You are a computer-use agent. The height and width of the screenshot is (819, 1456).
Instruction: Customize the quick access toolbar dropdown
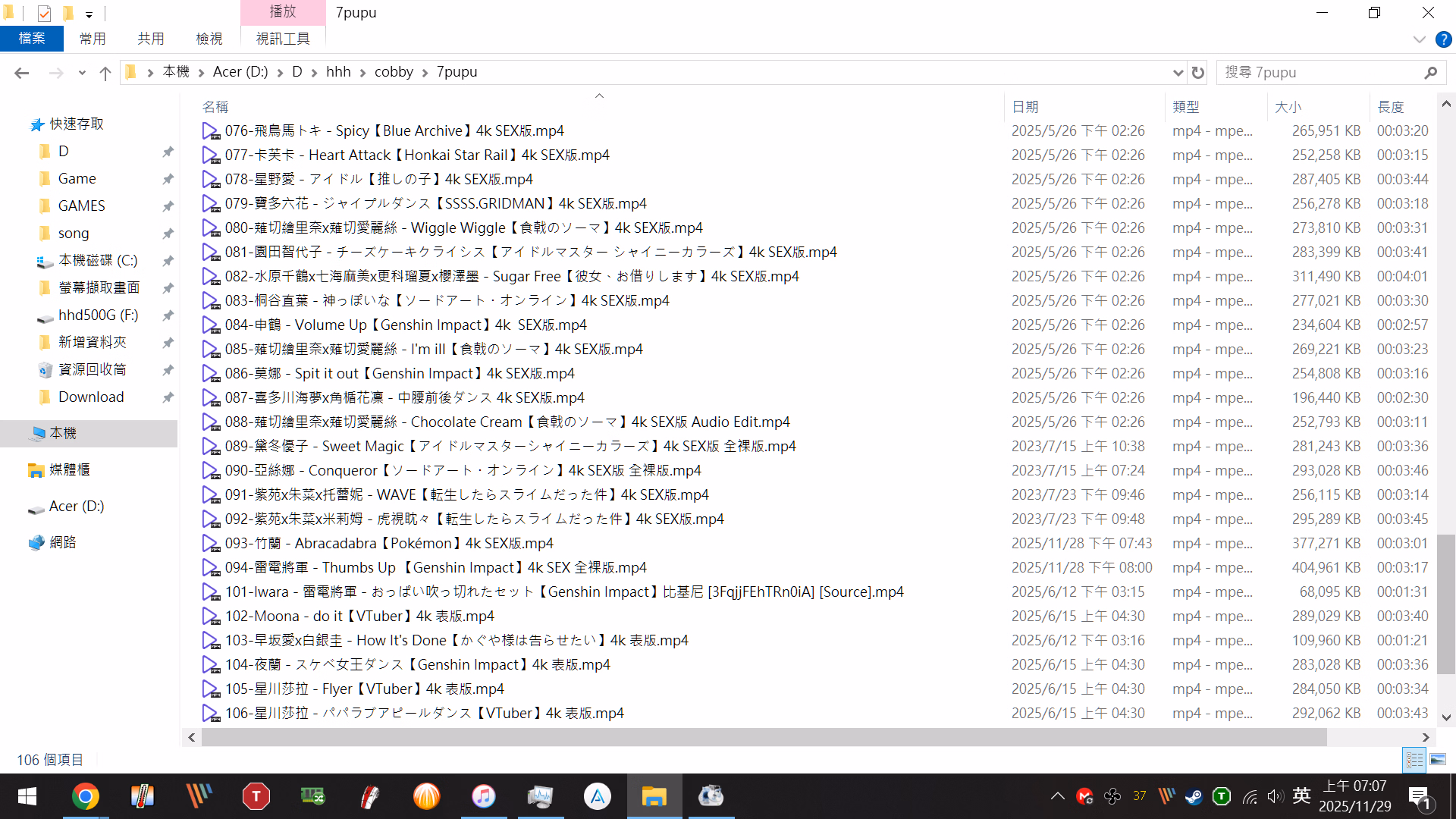[x=89, y=14]
